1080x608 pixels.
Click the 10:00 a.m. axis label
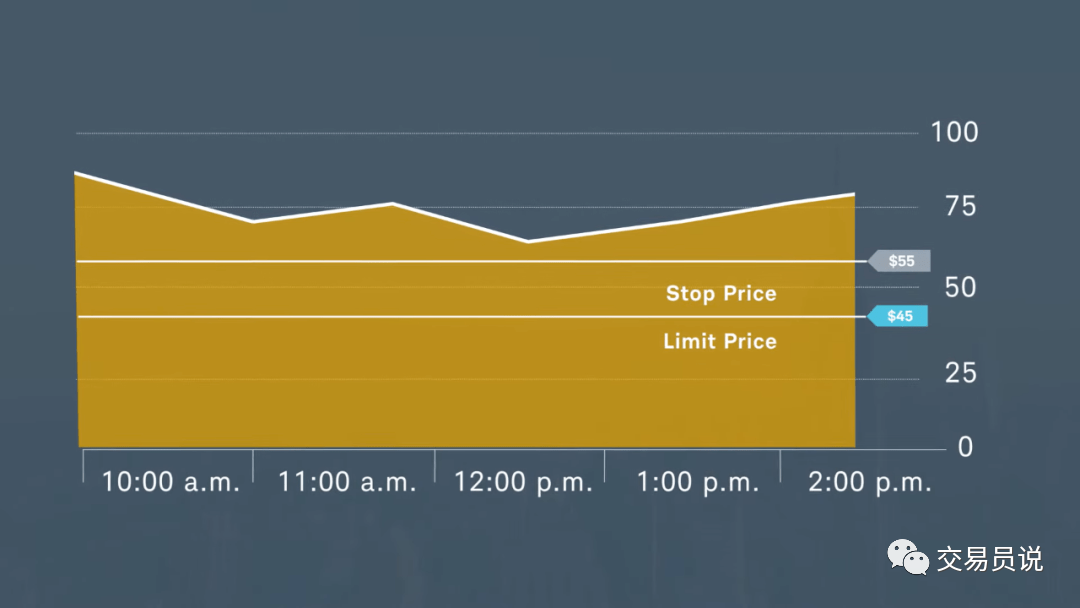click(171, 482)
